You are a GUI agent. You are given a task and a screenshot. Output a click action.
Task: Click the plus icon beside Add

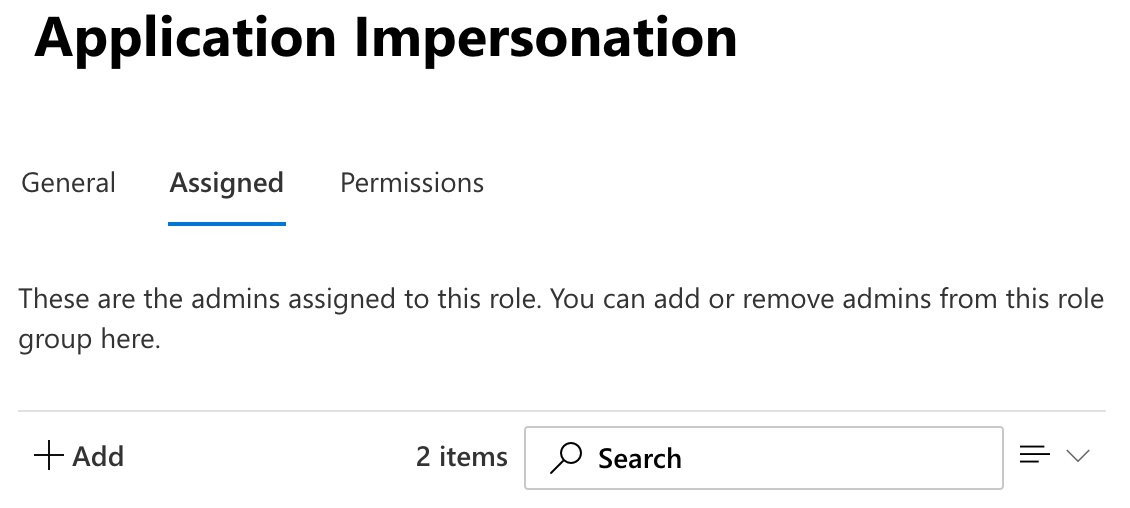click(46, 457)
